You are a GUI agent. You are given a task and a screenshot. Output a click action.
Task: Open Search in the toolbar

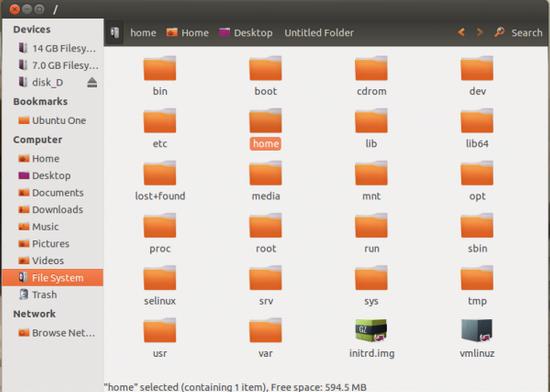[518, 33]
